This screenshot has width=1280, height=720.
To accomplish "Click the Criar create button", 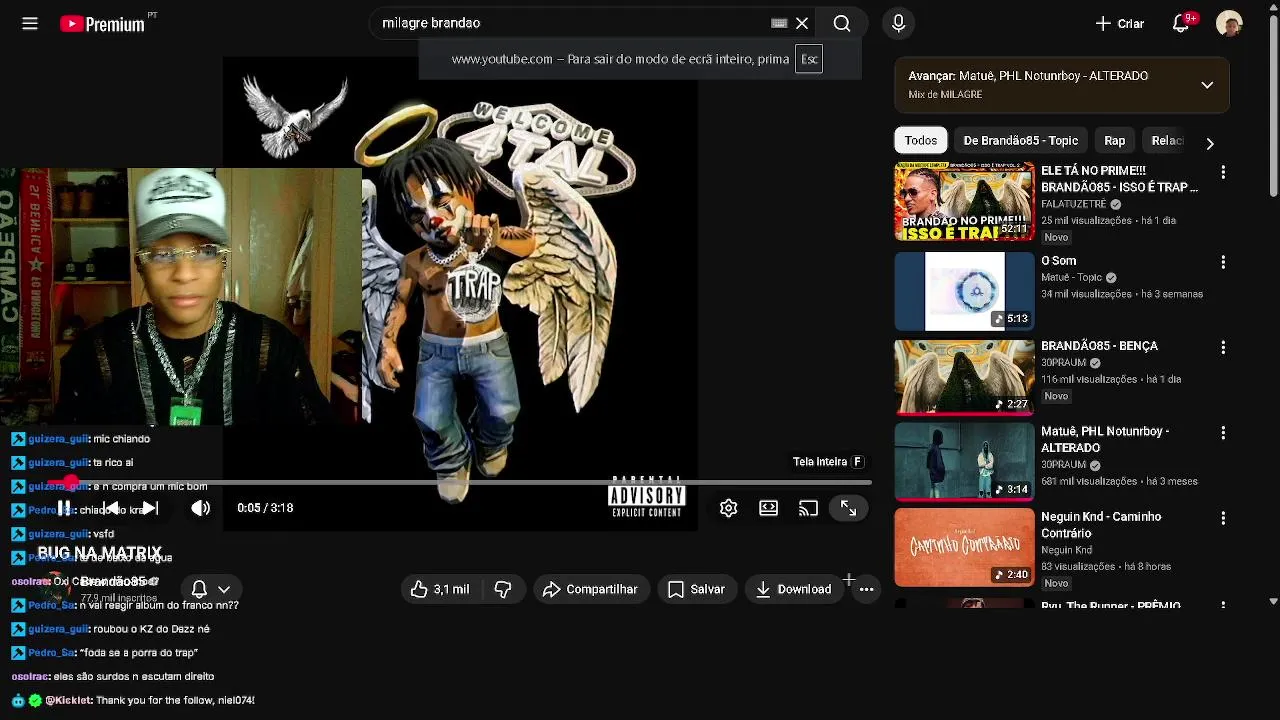I will 1120,23.
